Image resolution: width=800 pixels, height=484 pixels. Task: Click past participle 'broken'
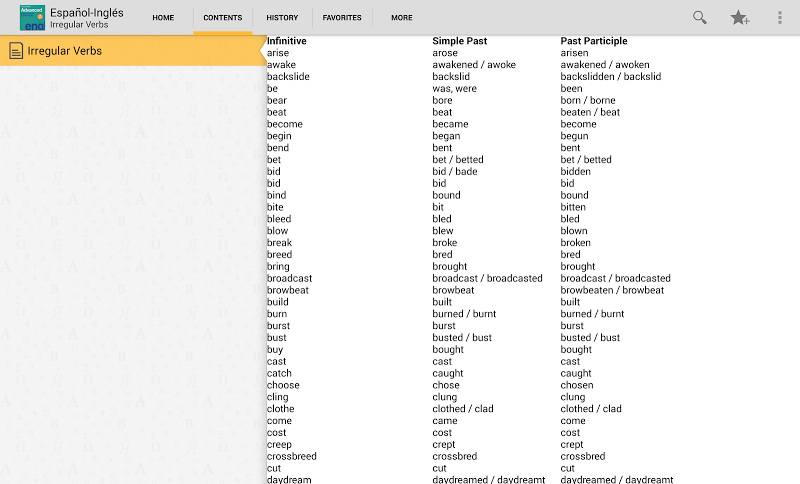point(576,243)
